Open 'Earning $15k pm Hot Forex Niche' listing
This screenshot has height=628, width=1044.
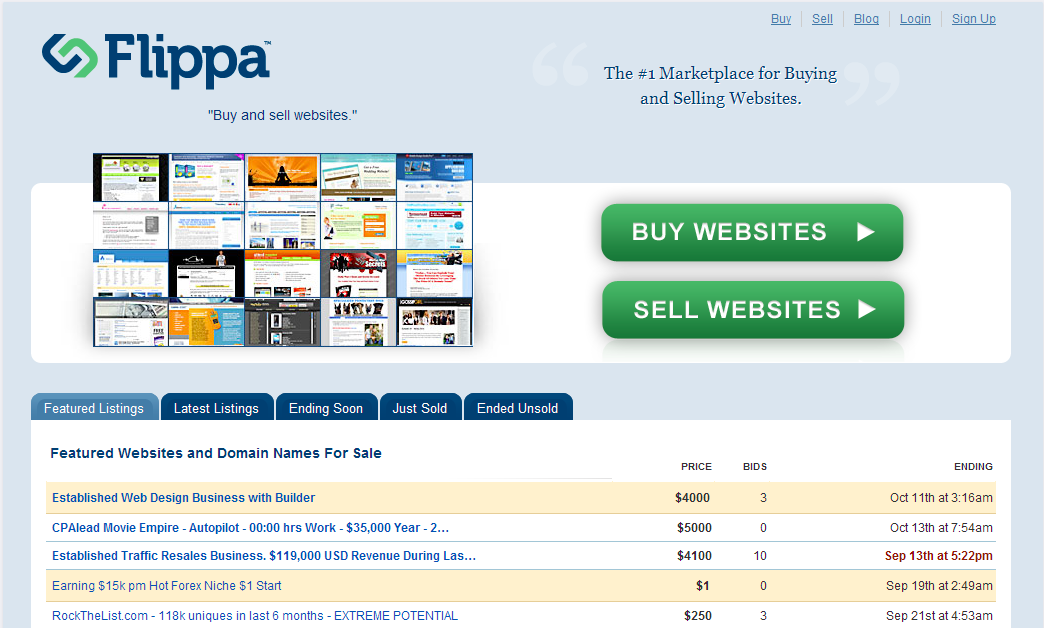[x=166, y=585]
